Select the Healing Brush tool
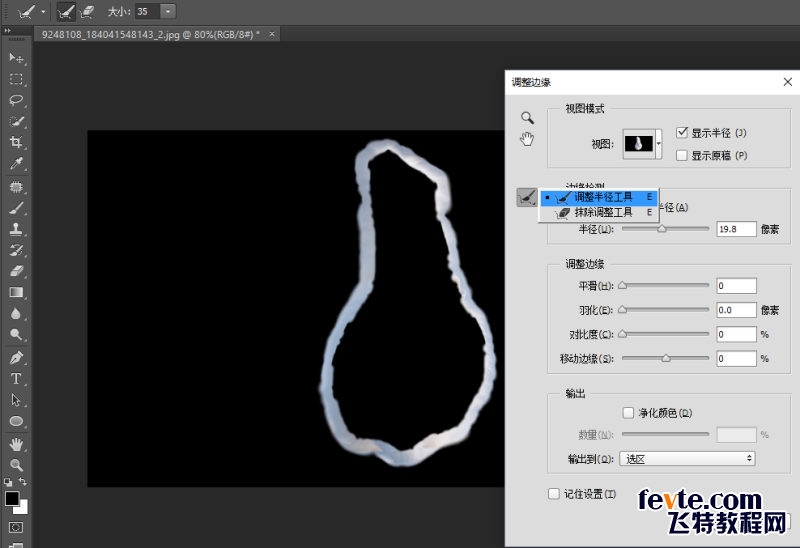 click(x=16, y=187)
